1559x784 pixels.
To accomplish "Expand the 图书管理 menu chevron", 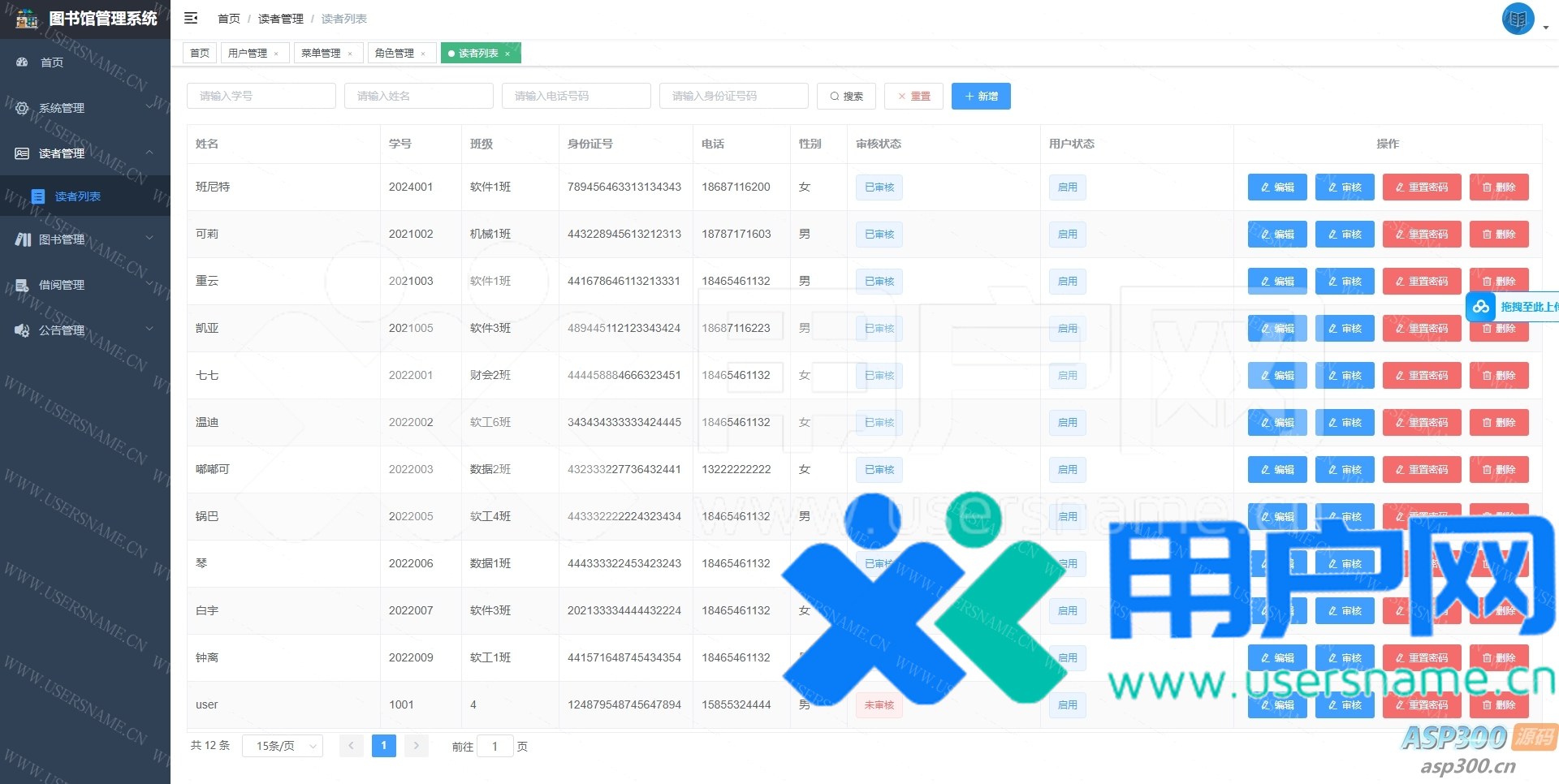I will 149,239.
